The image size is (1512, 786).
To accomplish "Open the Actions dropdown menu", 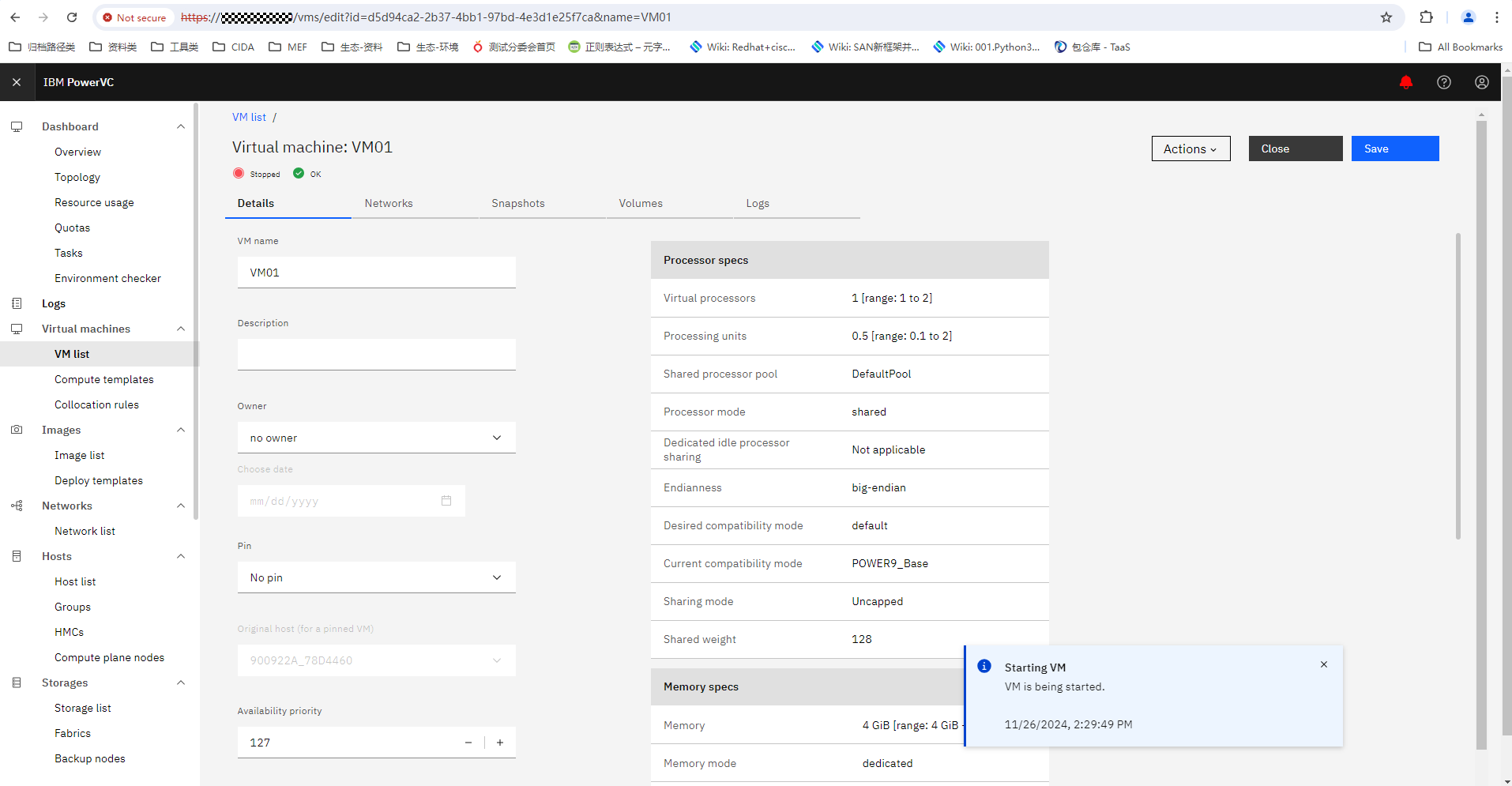I will (x=1190, y=149).
